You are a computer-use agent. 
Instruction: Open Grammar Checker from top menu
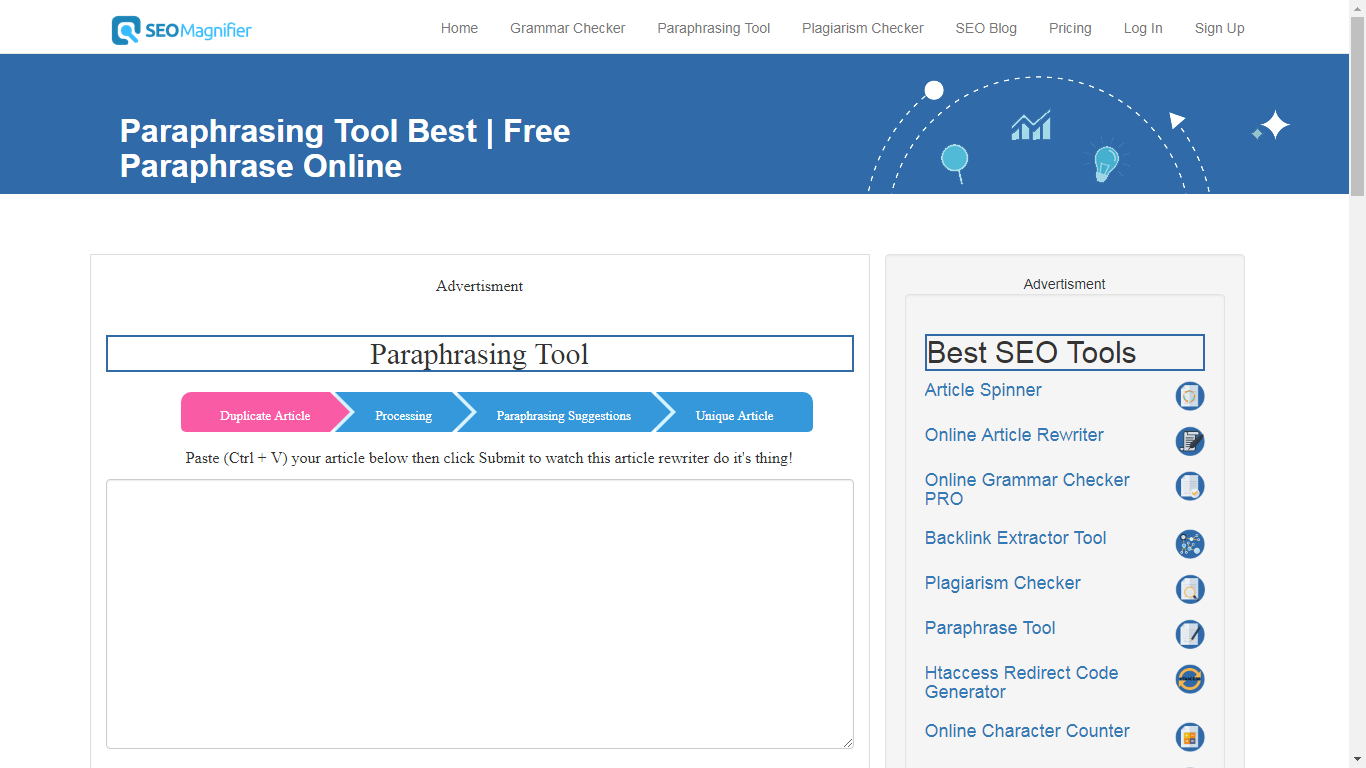pyautogui.click(x=567, y=28)
